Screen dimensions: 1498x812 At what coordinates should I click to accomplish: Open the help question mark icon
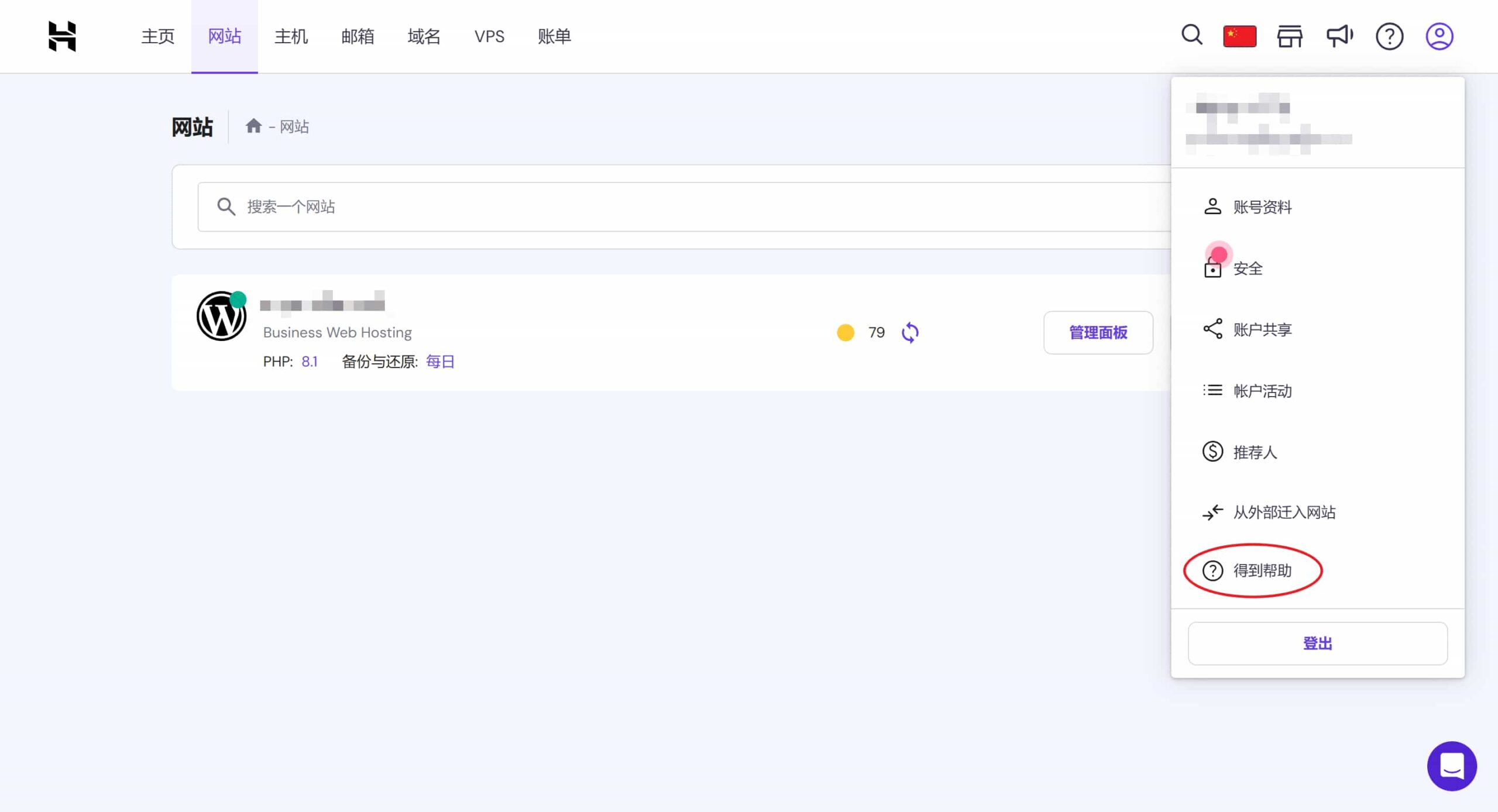point(1389,36)
